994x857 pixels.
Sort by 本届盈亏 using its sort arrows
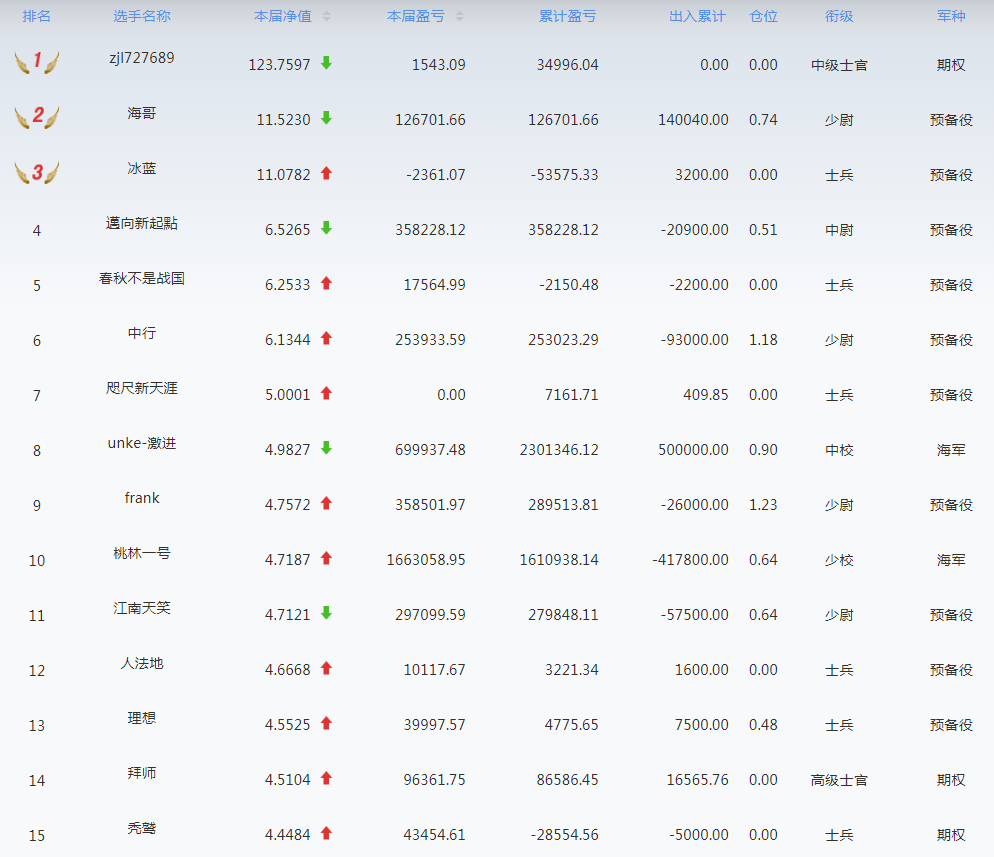[x=460, y=16]
